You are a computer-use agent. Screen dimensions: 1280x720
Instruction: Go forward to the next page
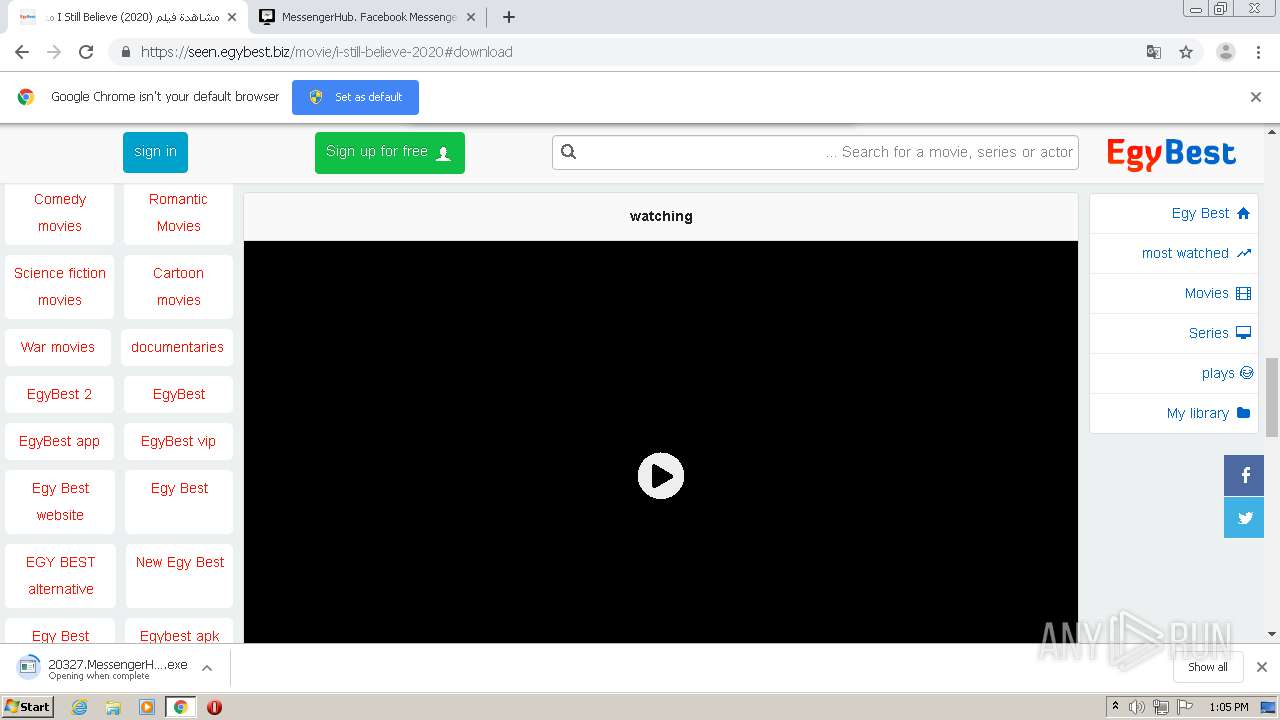[x=54, y=52]
